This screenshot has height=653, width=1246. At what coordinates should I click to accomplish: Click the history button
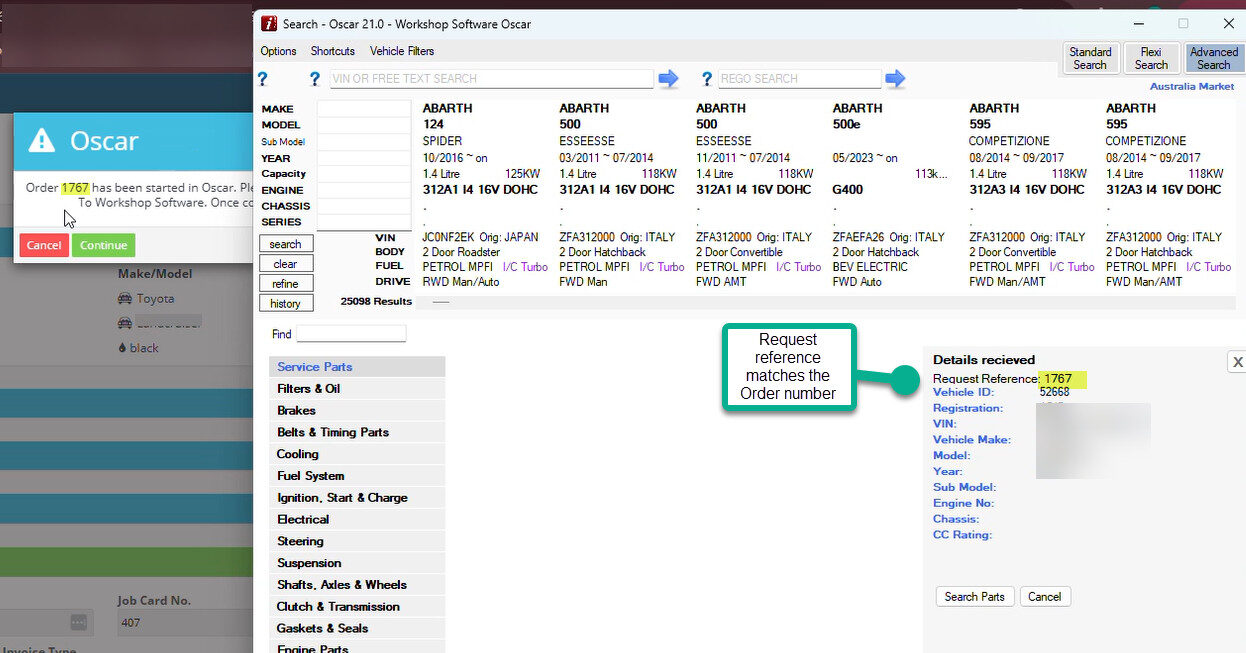[x=285, y=304]
